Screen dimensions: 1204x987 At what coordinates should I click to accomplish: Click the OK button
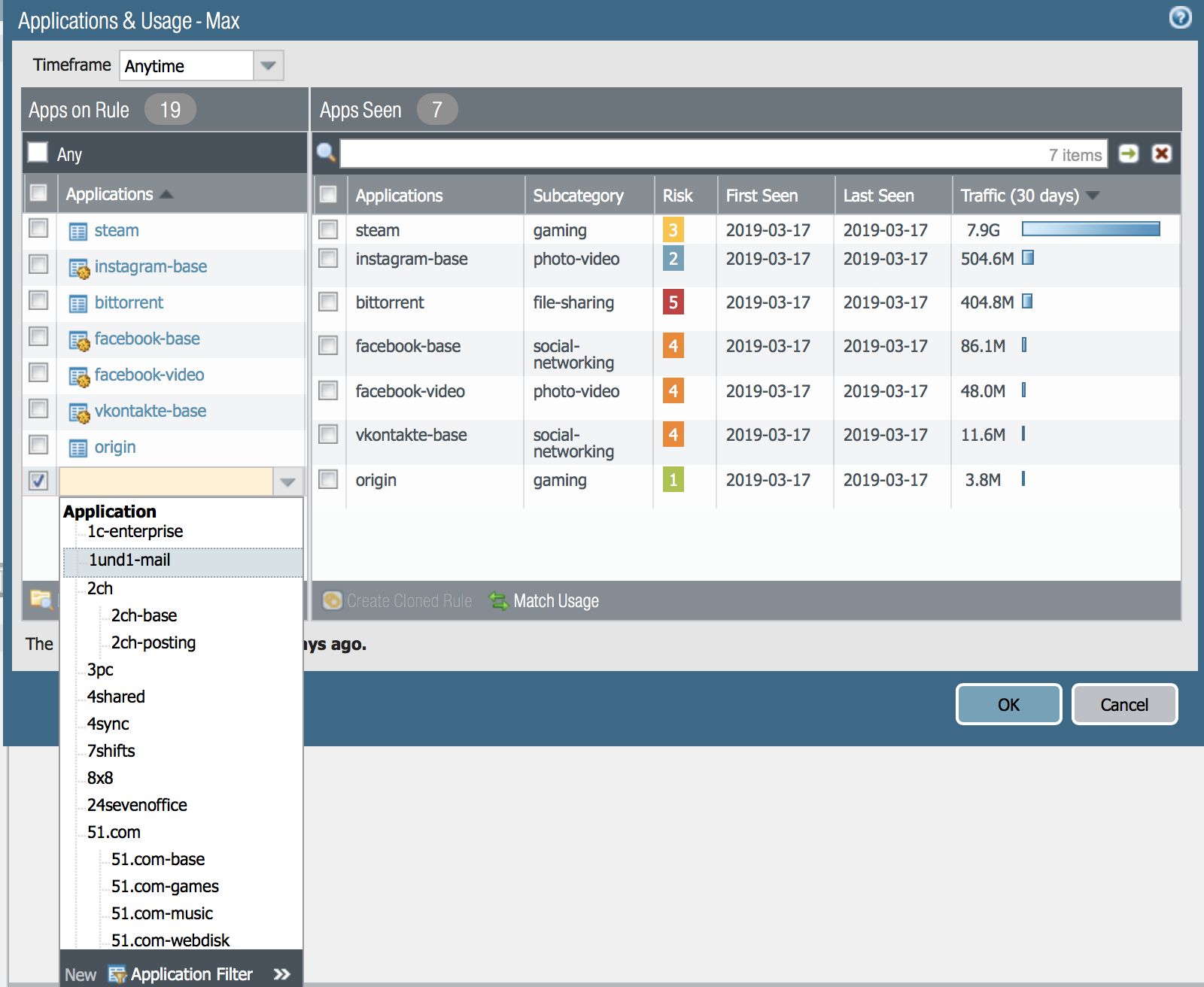click(1008, 704)
